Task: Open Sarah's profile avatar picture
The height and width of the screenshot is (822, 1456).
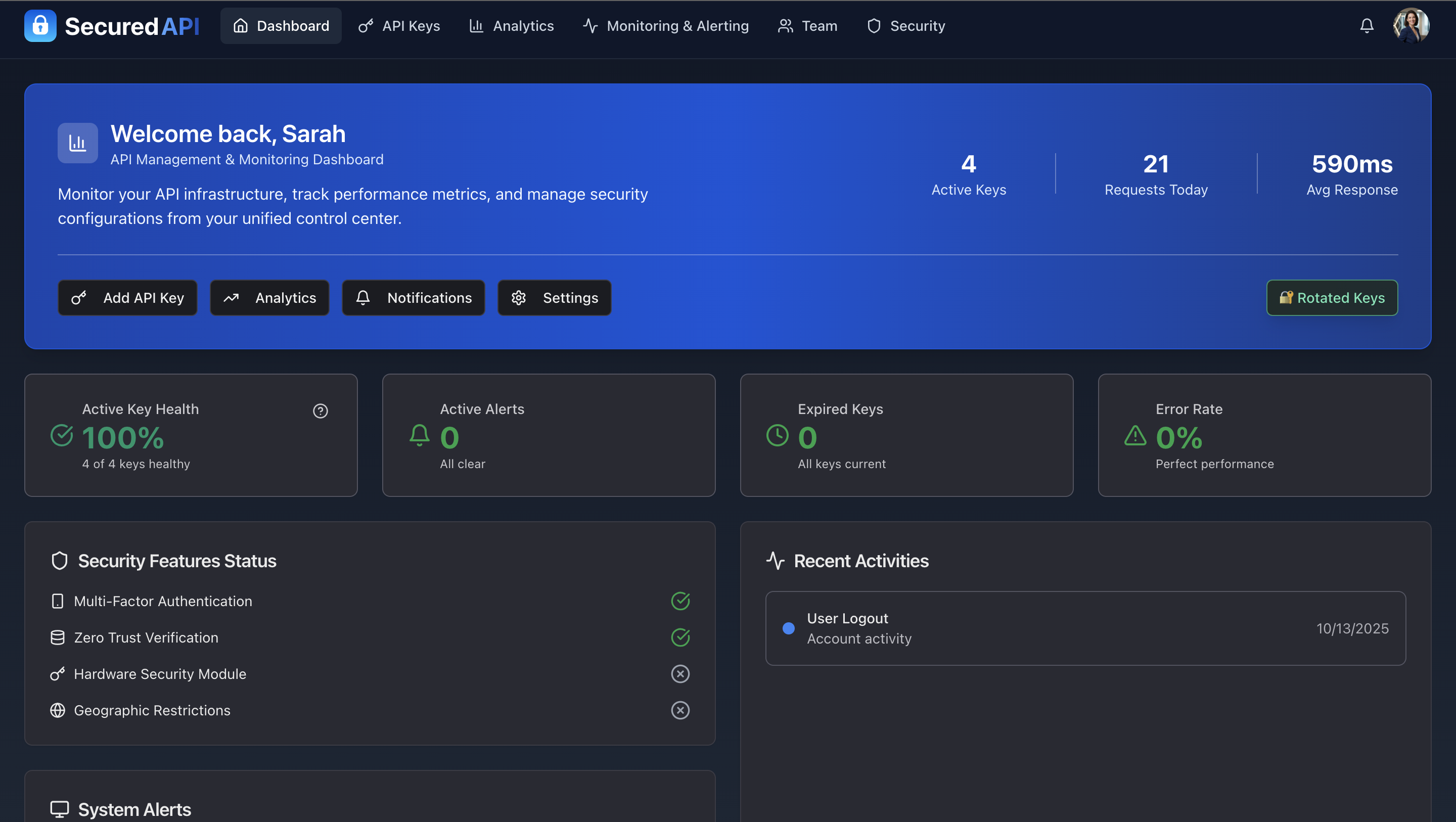Action: click(x=1412, y=25)
